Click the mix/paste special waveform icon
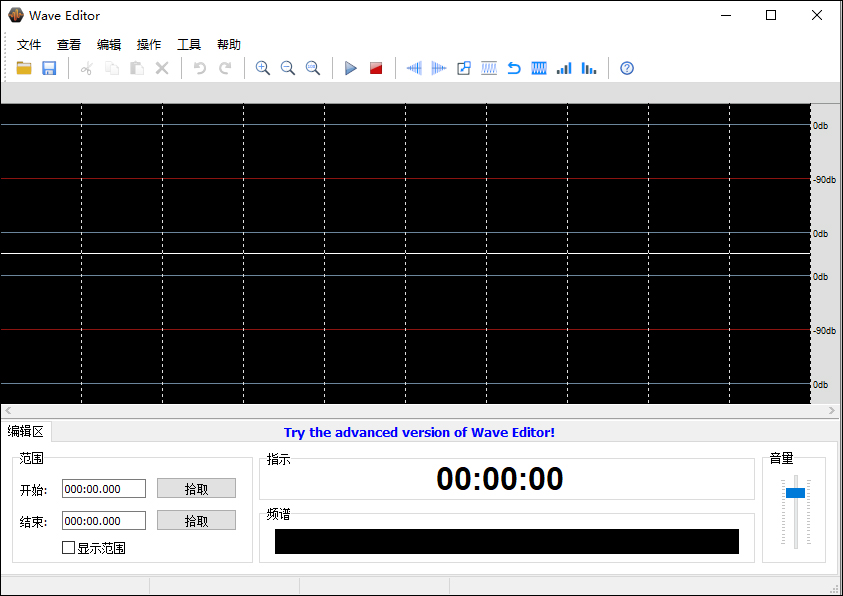 tap(463, 68)
